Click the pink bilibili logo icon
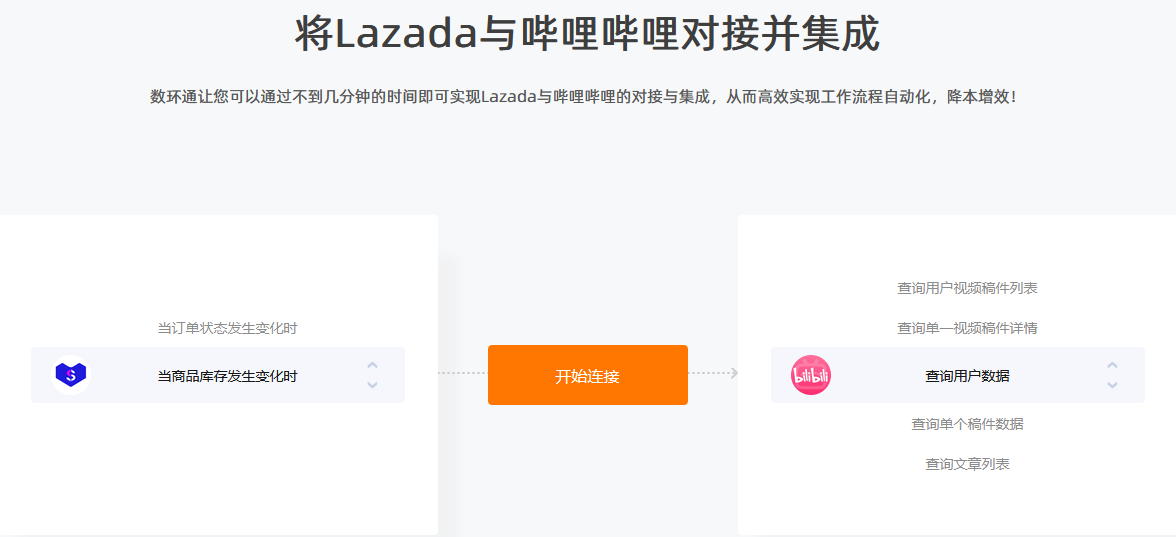Image resolution: width=1176 pixels, height=537 pixels. coord(811,375)
